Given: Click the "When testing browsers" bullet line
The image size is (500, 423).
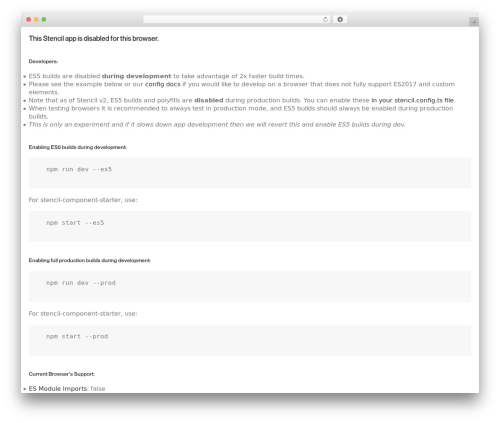Looking at the screenshot, I should click(241, 112).
